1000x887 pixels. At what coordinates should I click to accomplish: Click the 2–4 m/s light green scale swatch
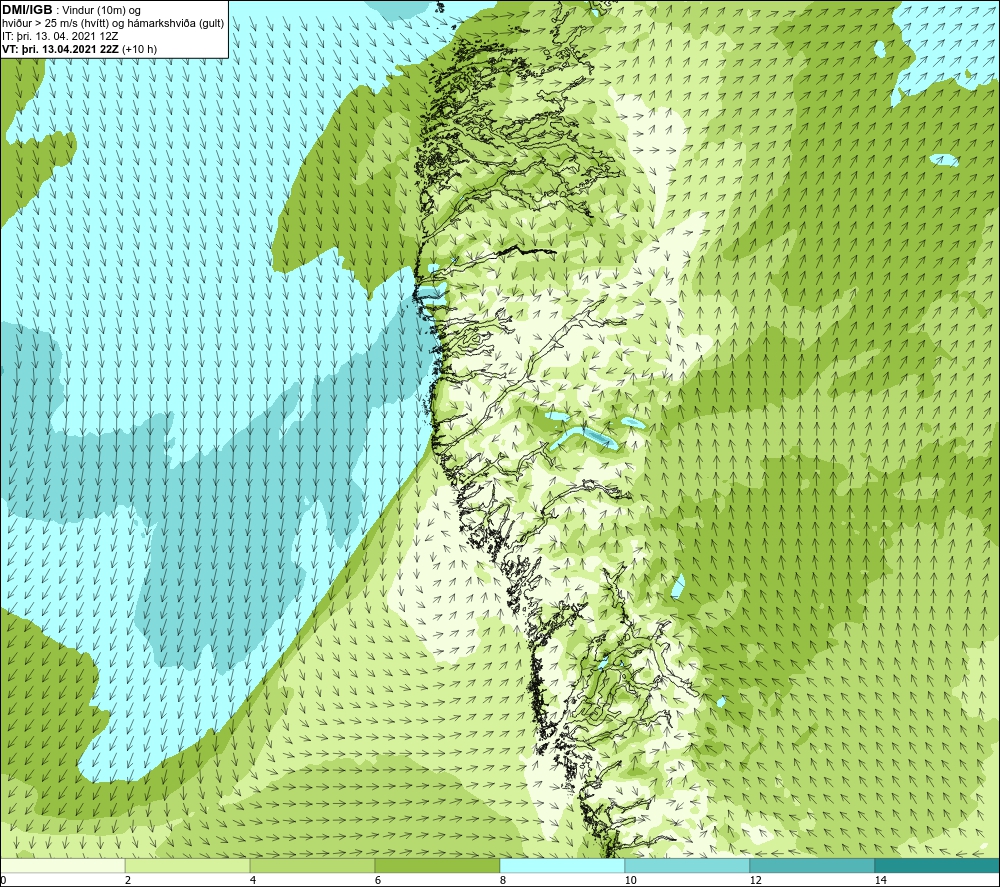coord(188,866)
